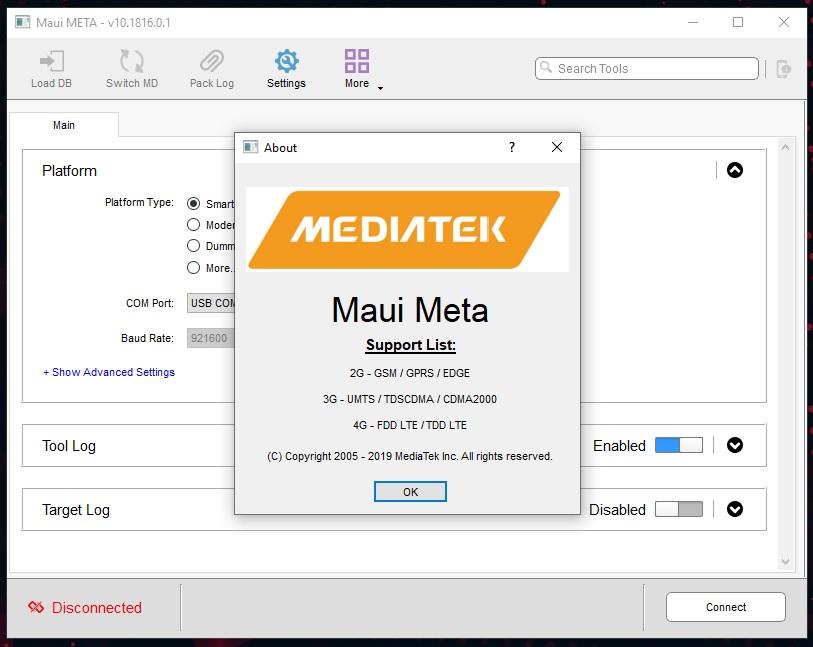Click the About dialog help question mark

click(512, 147)
